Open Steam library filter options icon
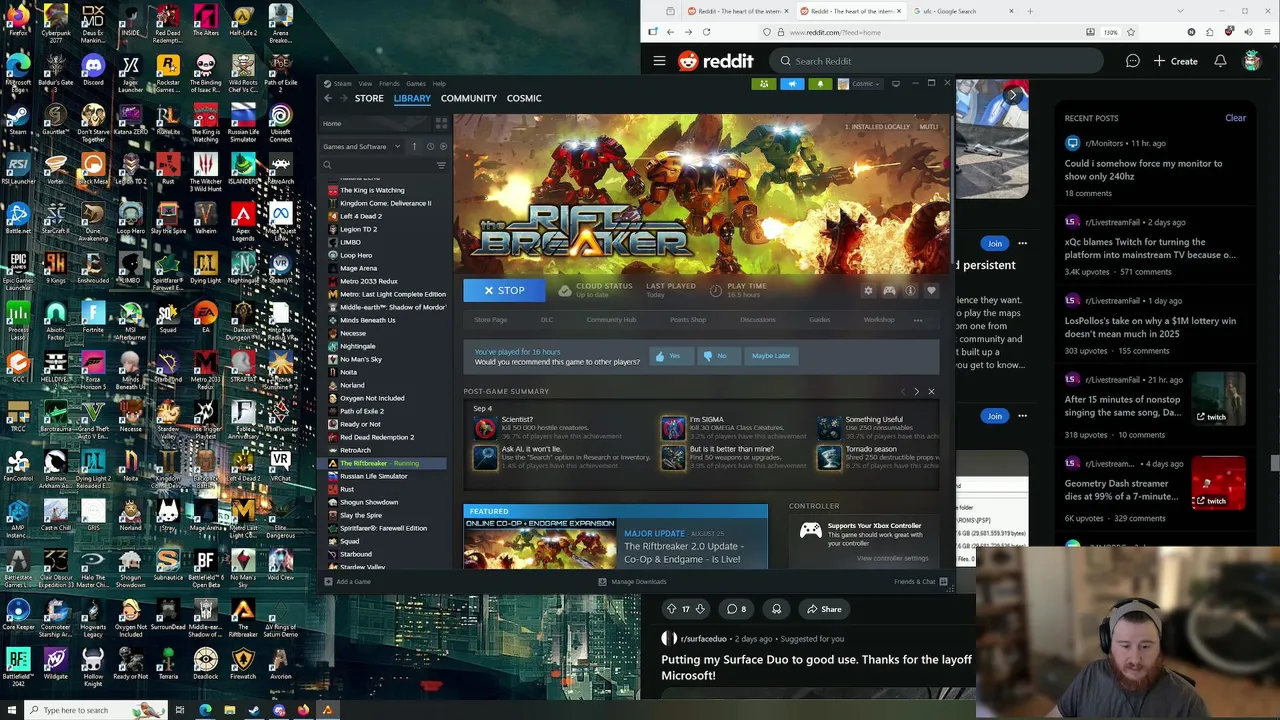The width and height of the screenshot is (1280, 720). pos(441,165)
